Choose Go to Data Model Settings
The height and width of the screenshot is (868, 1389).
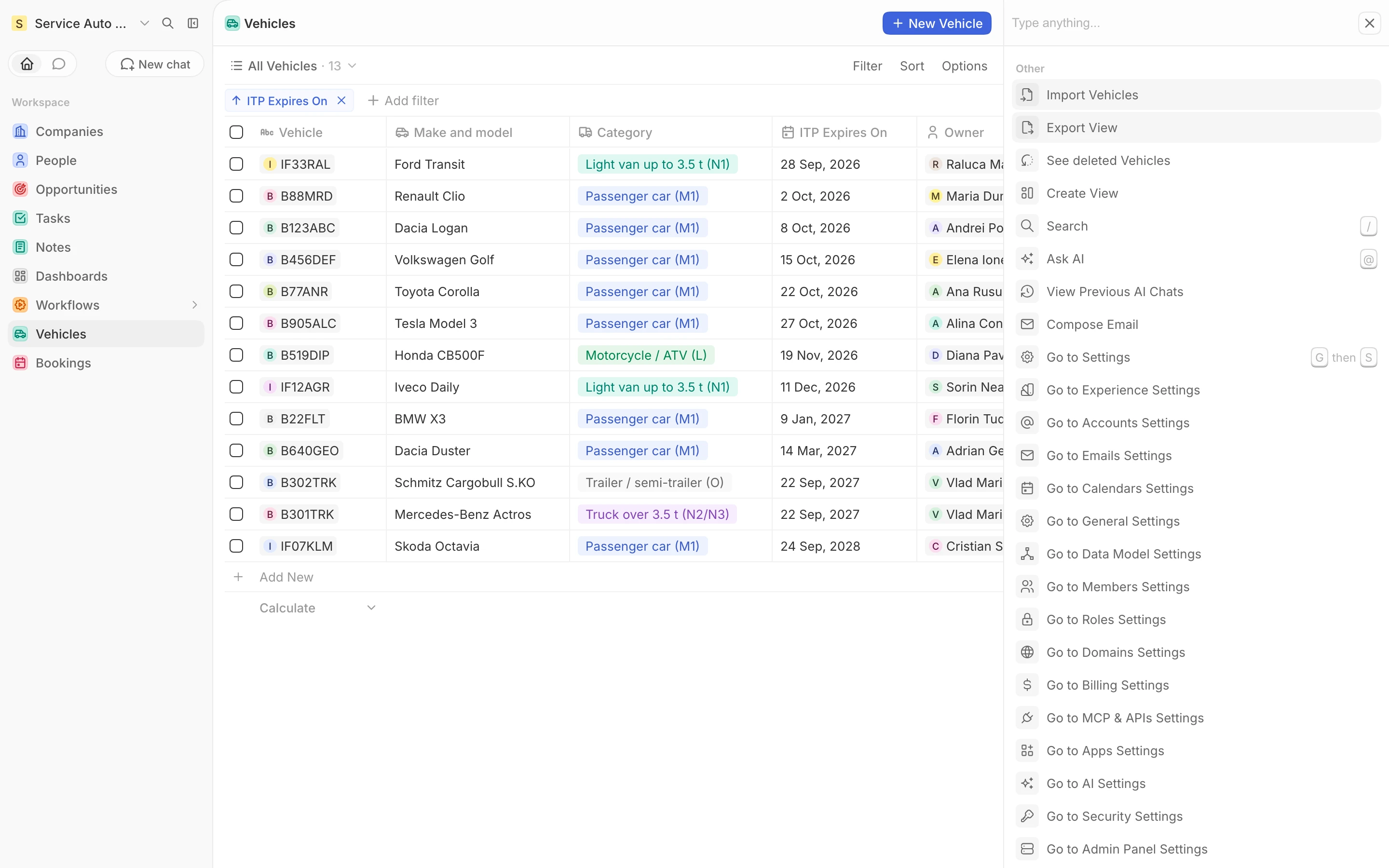1196,554
